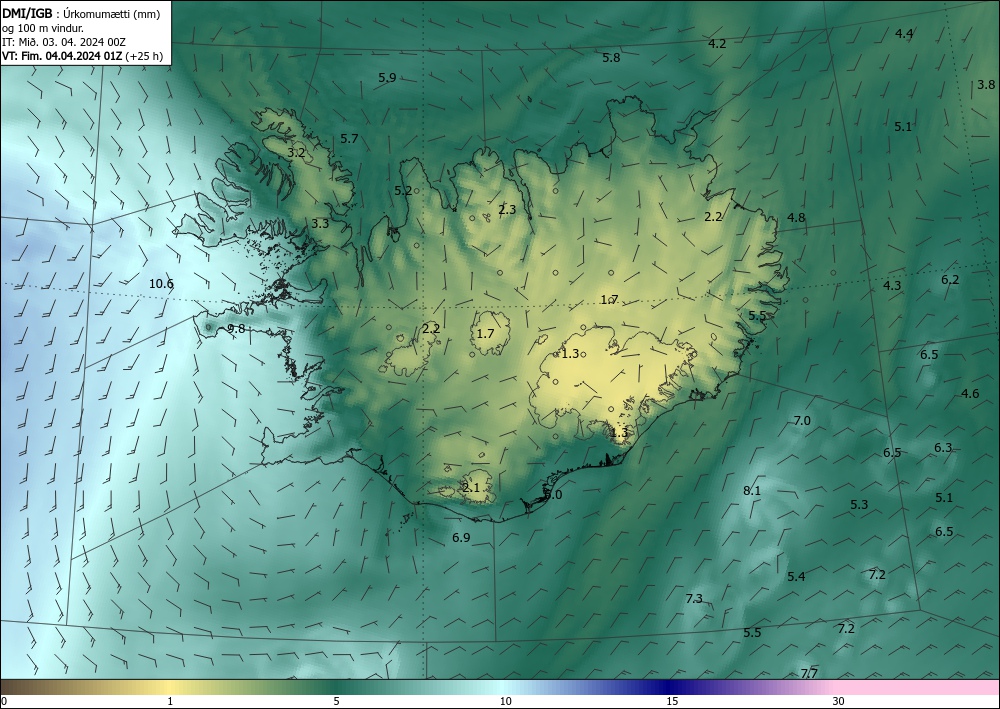The image size is (1000, 709).
Task: Click the 'IT: Mið. 03. 04. 2024 00Z' line
Action: click(x=64, y=42)
